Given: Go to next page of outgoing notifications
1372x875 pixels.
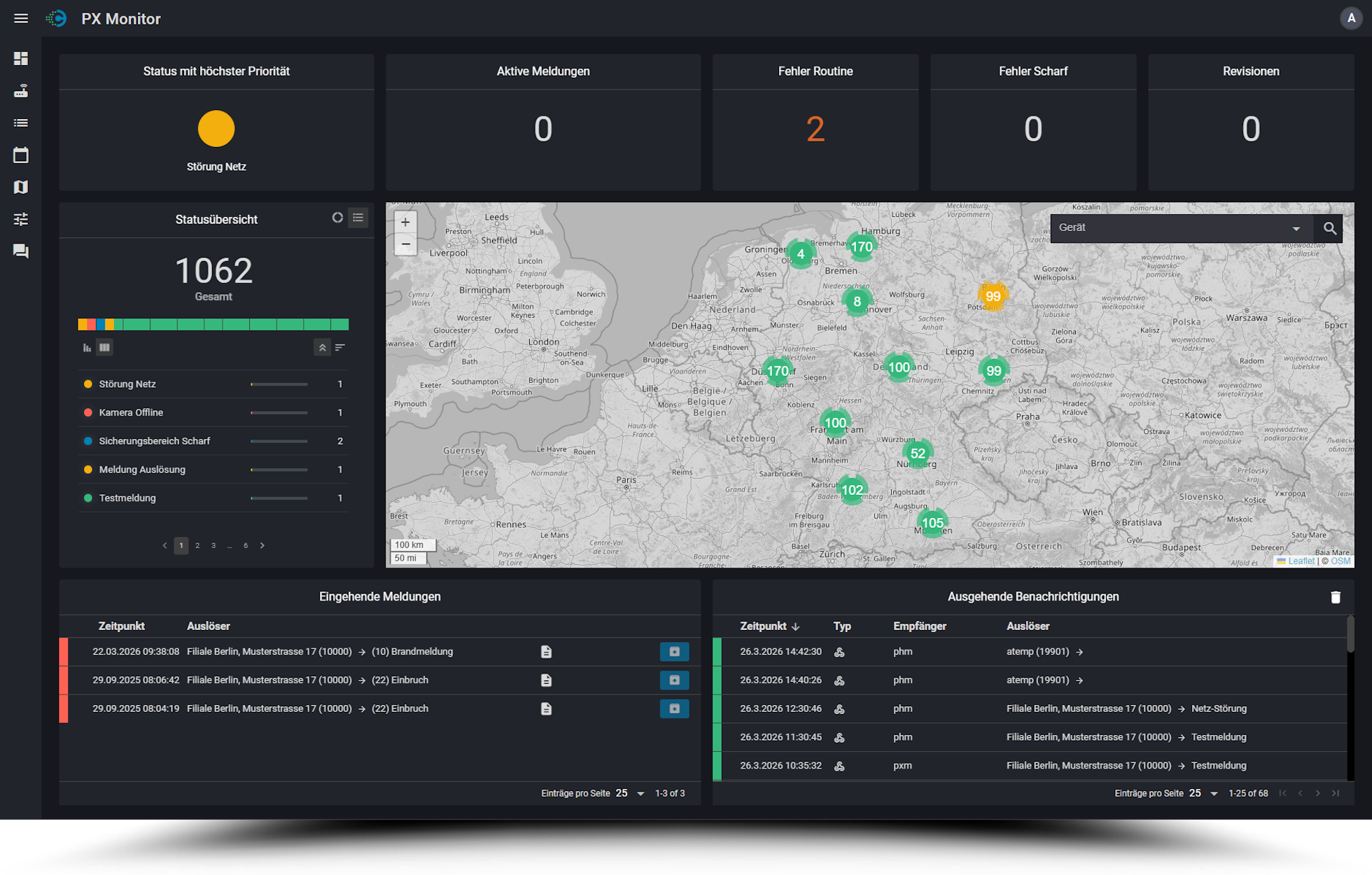Looking at the screenshot, I should 1318,793.
